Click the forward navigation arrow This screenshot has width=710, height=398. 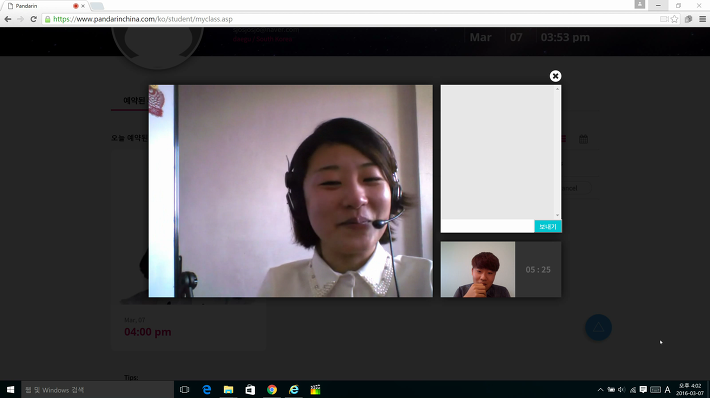pyautogui.click(x=20, y=19)
